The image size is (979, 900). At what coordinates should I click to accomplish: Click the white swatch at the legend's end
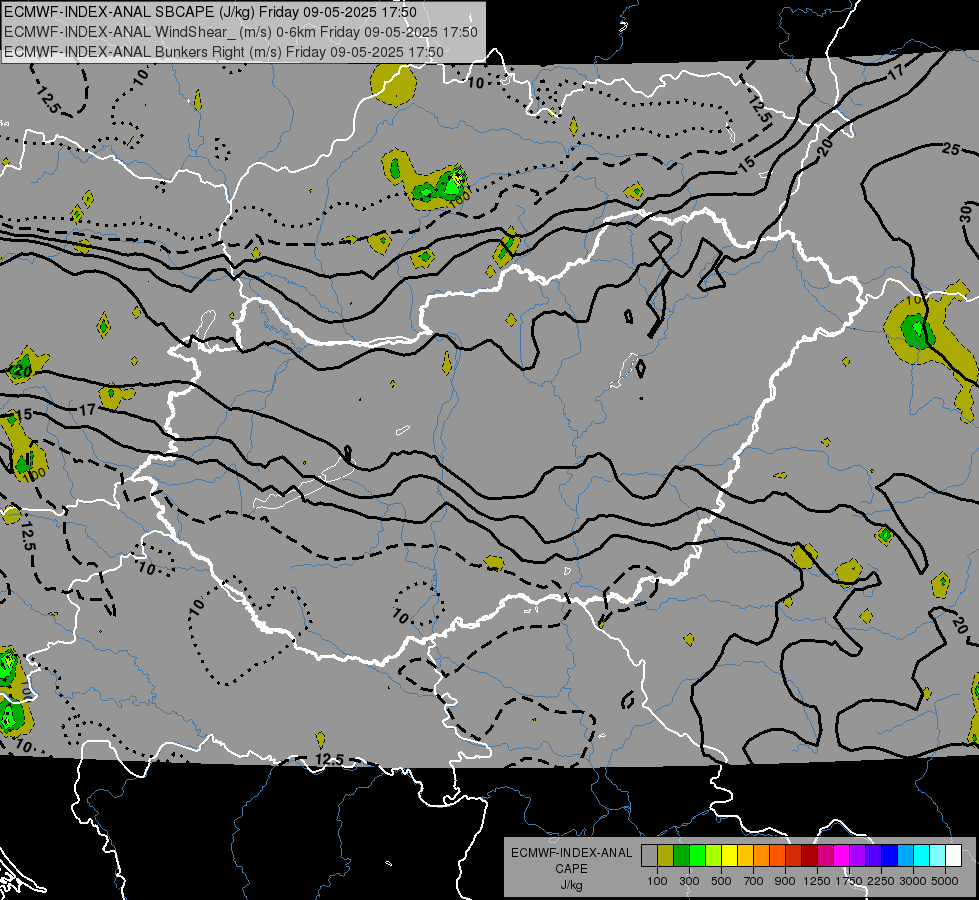953,856
